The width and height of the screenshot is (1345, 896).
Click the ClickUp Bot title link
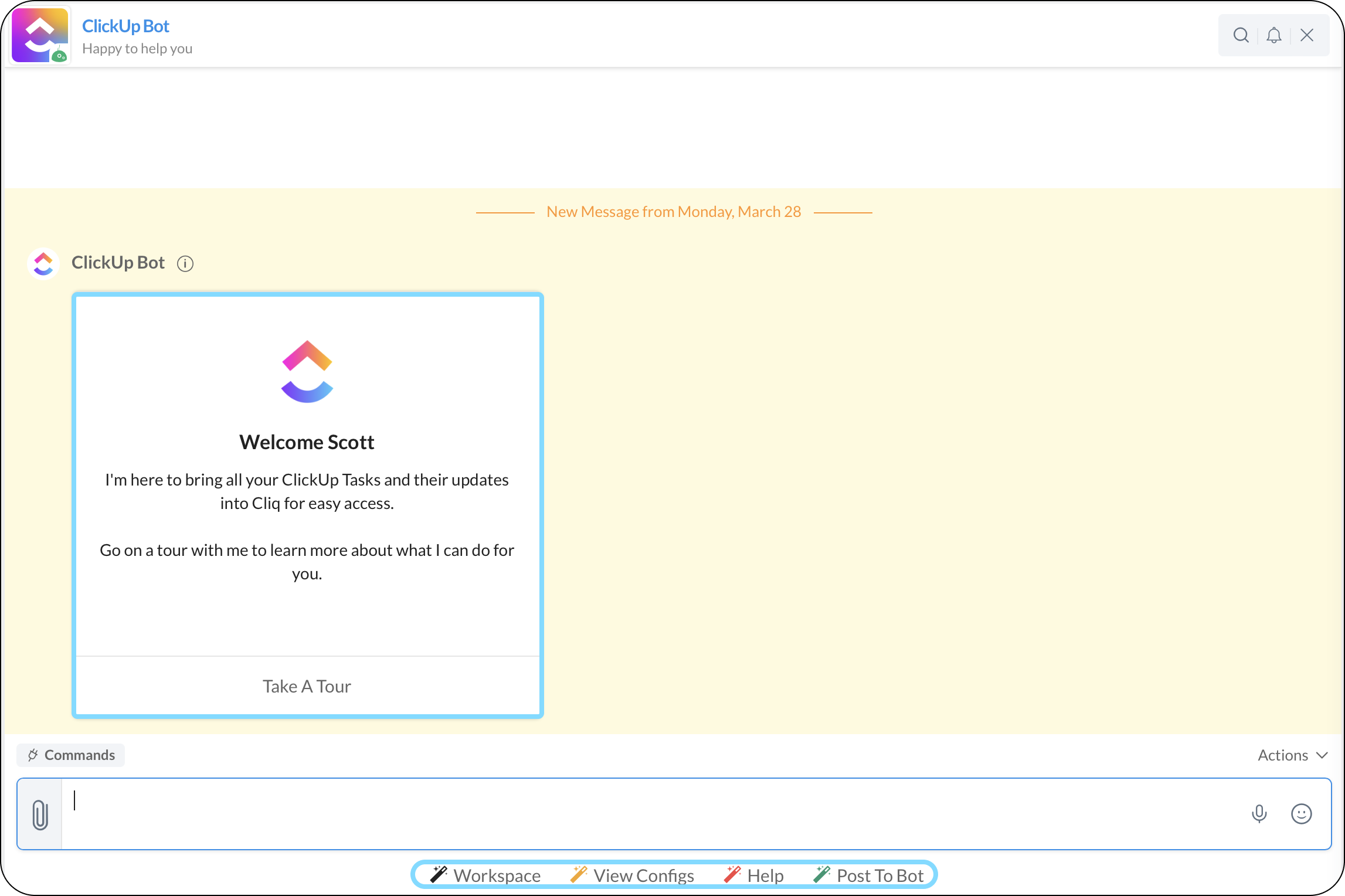(125, 26)
